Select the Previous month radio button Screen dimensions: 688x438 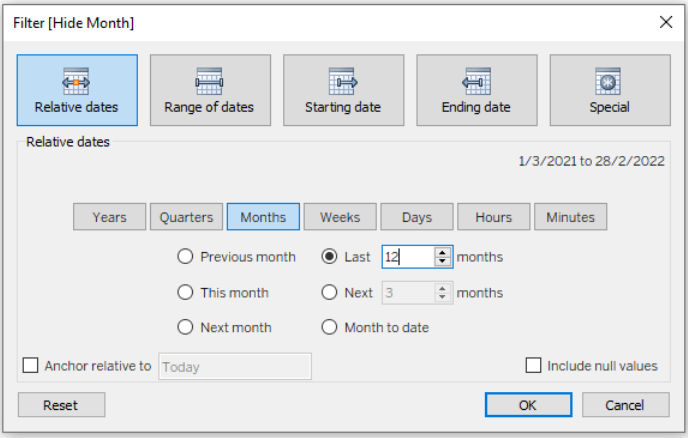click(x=184, y=257)
